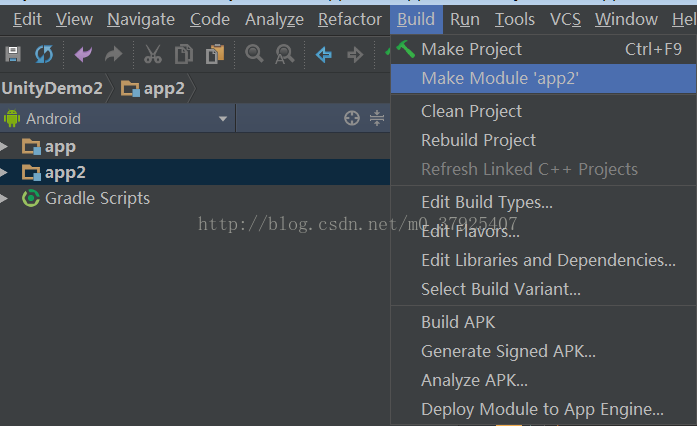The image size is (697, 426).
Task: Click the app2 module folder icon in tree
Action: [31, 172]
